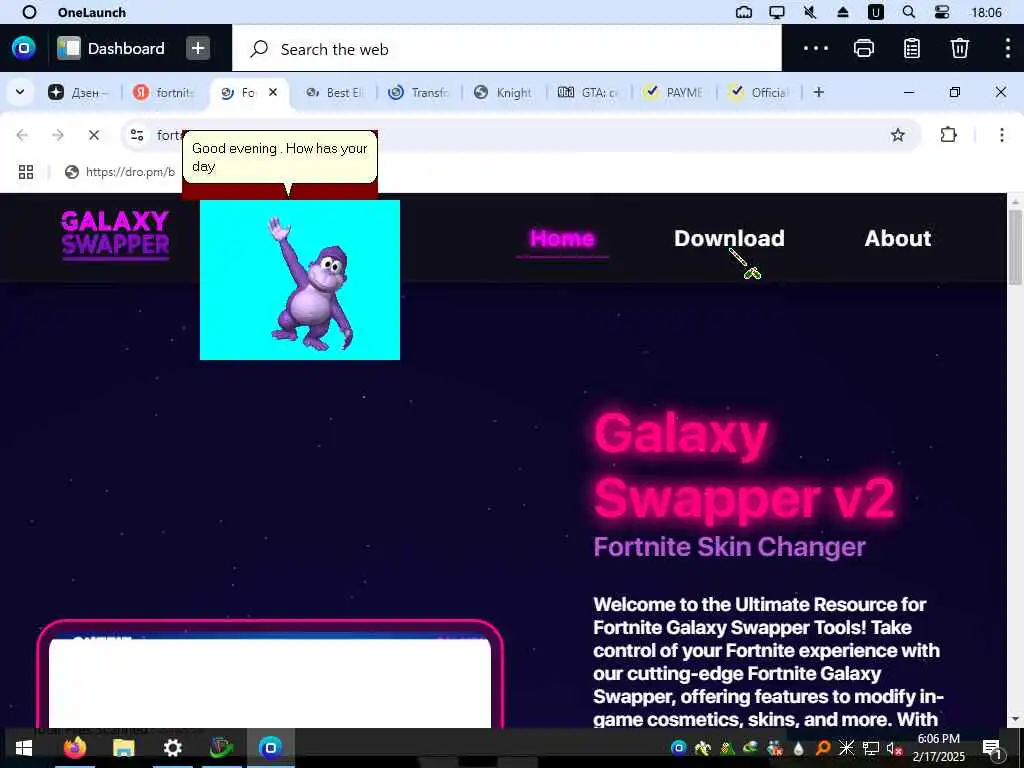Image resolution: width=1024 pixels, height=768 pixels.
Task: Click the BonziBuddy purple gorilla
Action: coord(312,283)
